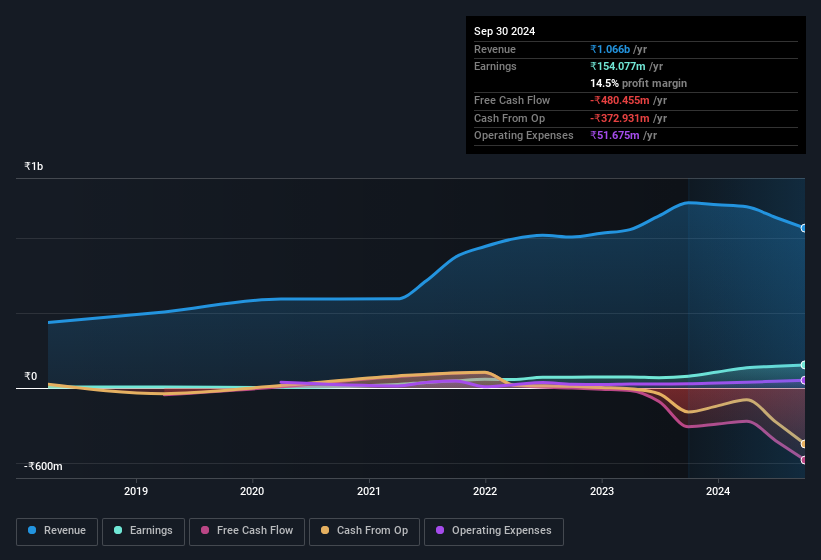Click the ₹154.077m earnings value
Viewport: 821px width, 560px height.
pyautogui.click(x=618, y=66)
